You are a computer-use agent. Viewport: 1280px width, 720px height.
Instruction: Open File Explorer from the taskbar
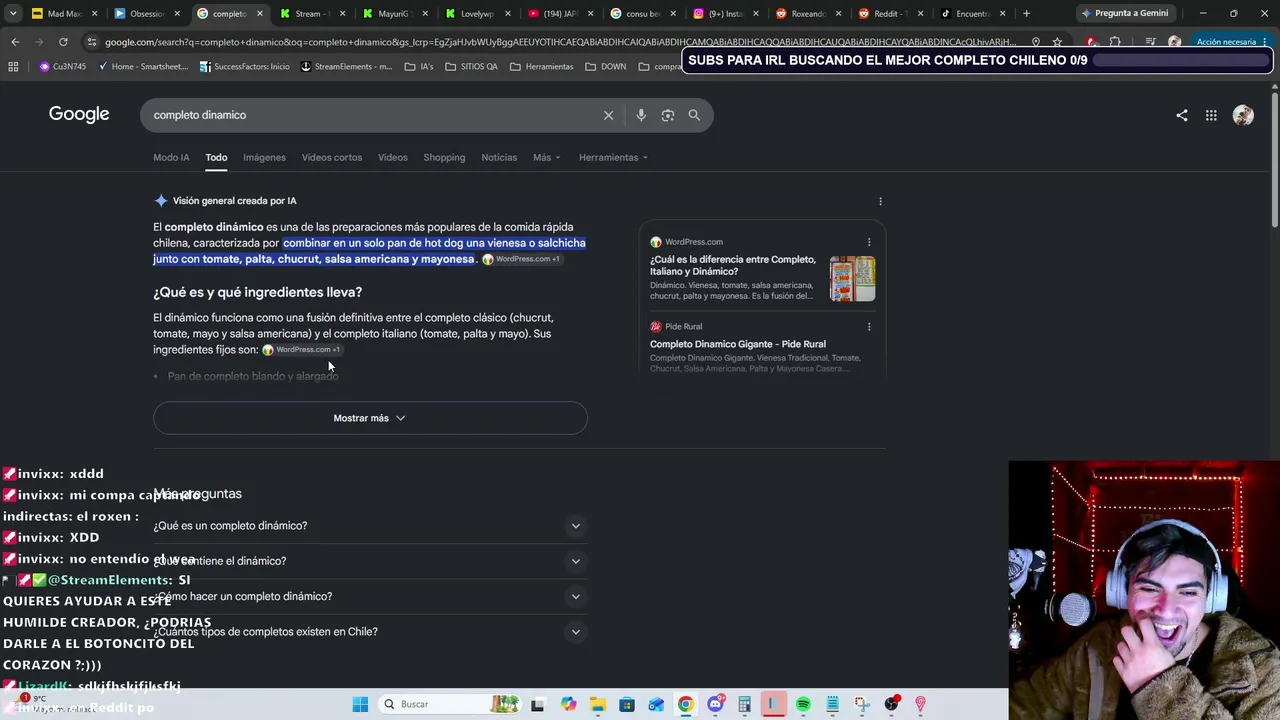point(598,704)
